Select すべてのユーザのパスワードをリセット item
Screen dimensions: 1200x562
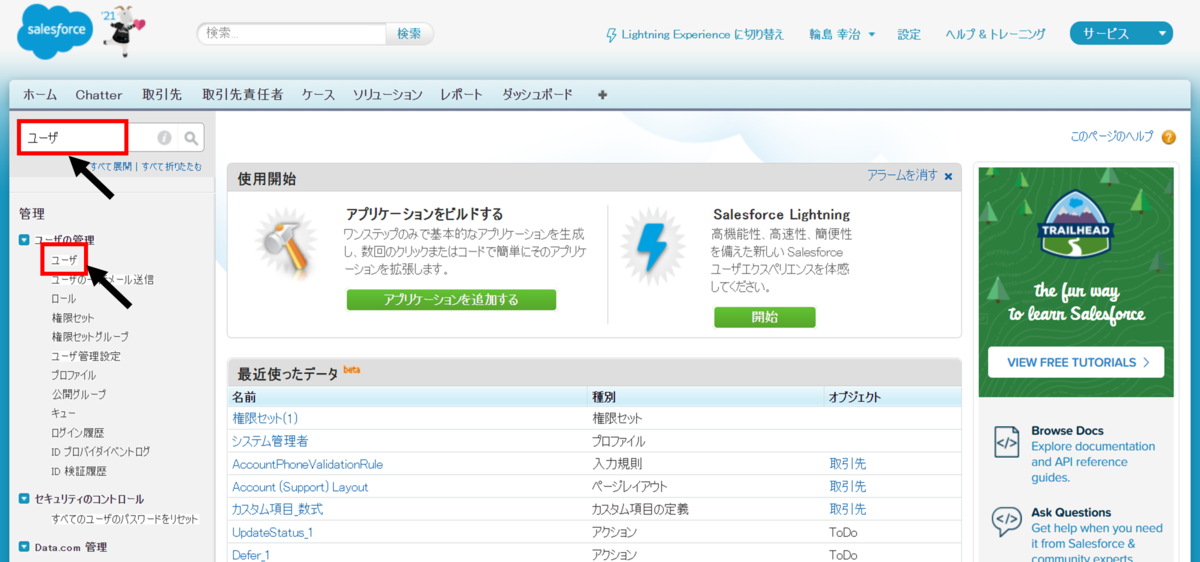tap(125, 520)
